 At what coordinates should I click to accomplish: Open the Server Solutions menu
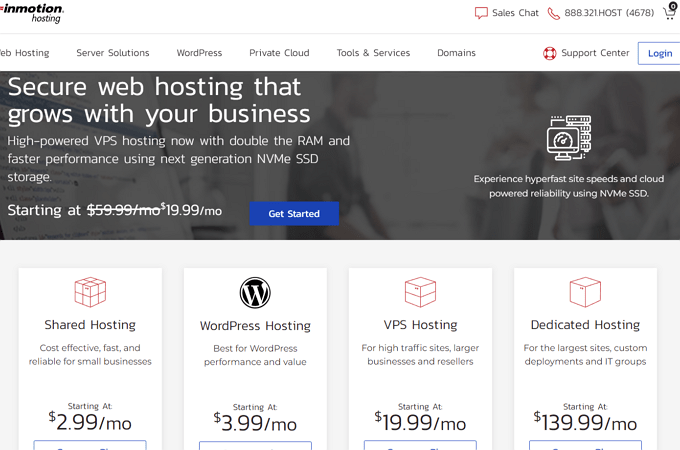pos(113,53)
